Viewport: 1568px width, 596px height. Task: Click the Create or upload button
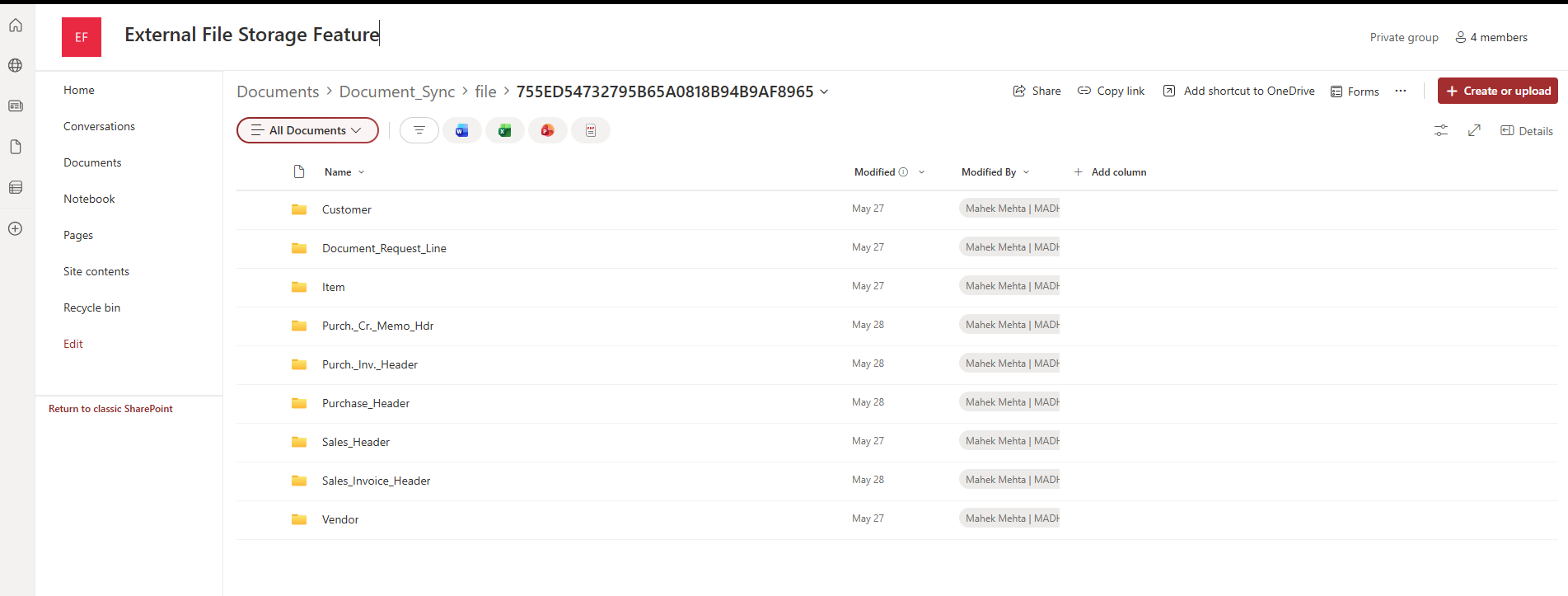point(1497,91)
